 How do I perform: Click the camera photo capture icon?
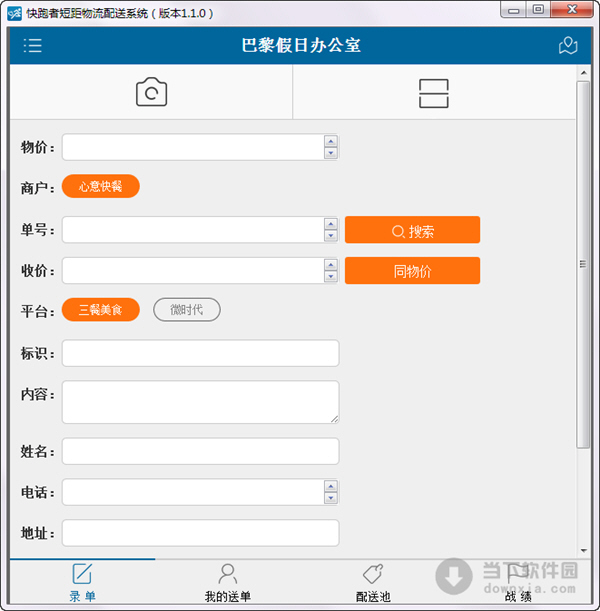(x=151, y=92)
